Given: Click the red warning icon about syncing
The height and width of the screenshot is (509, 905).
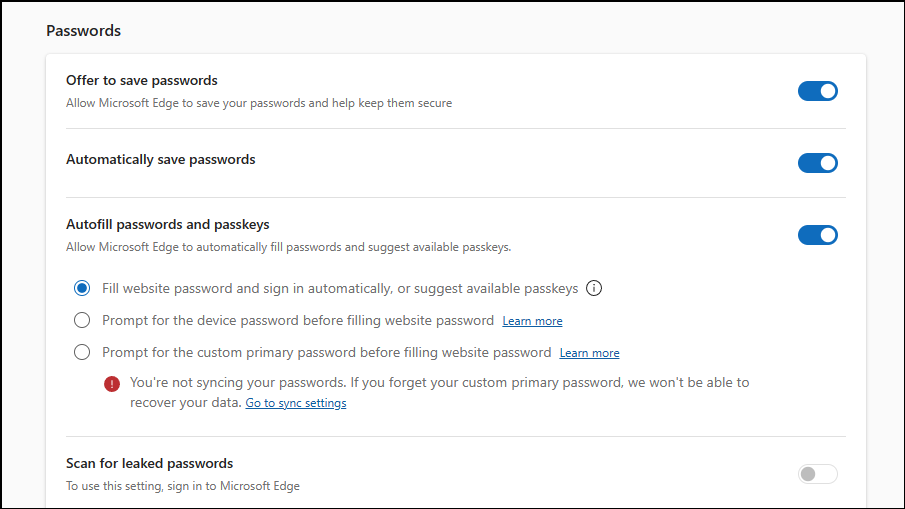Looking at the screenshot, I should point(112,383).
